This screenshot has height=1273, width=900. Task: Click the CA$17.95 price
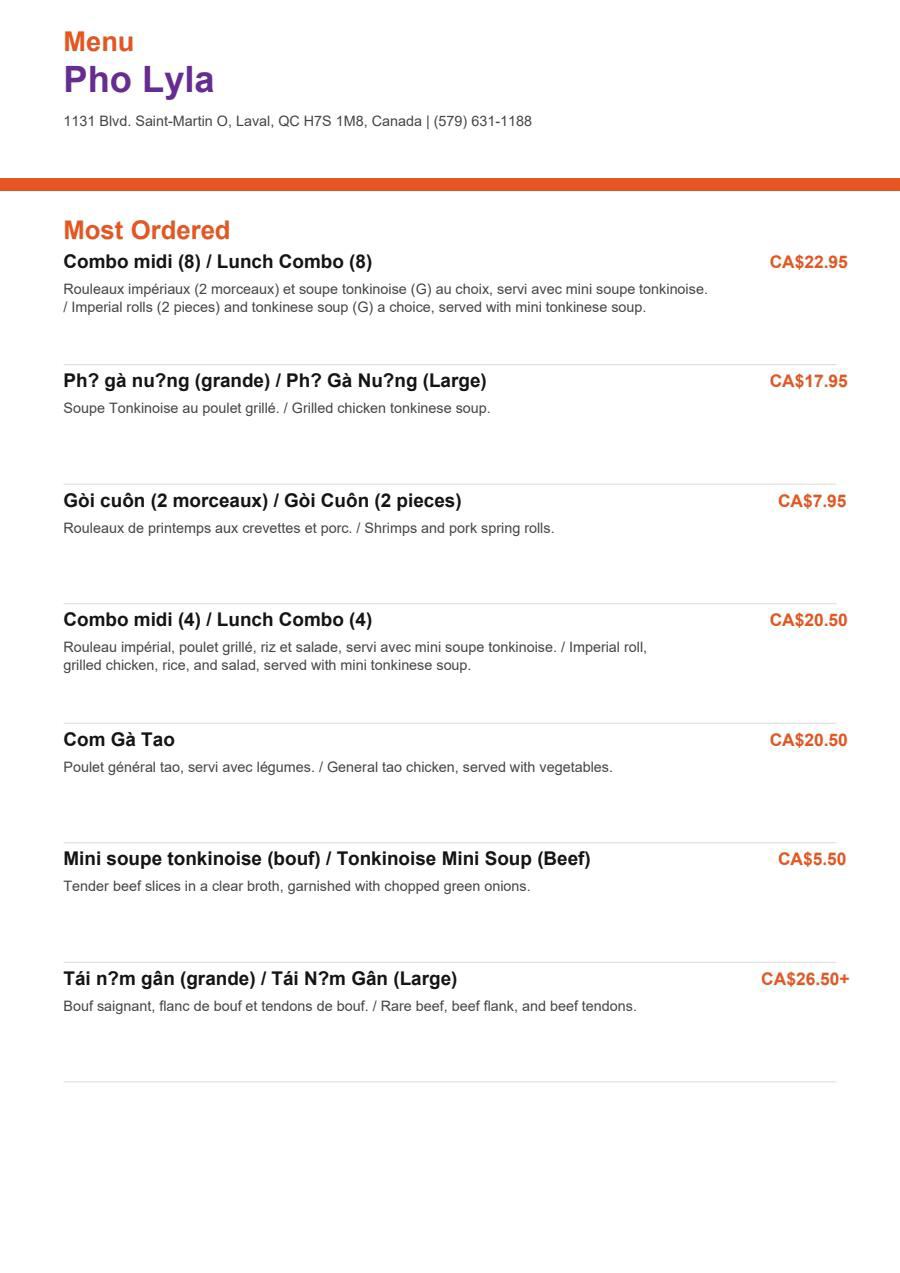[x=808, y=381]
